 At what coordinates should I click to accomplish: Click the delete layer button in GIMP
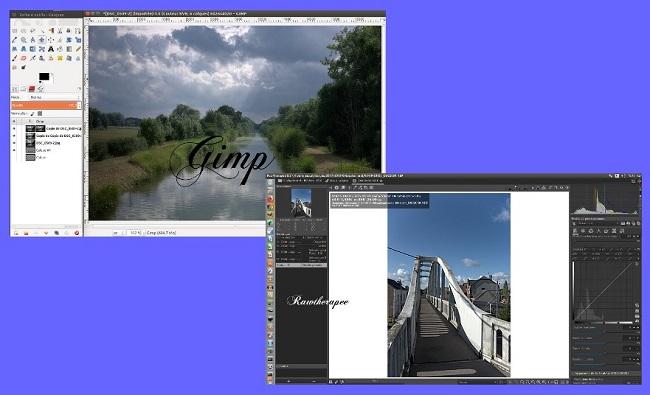77,233
